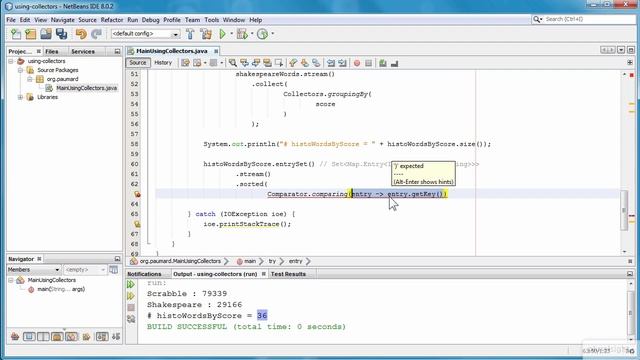The width and height of the screenshot is (640, 360).
Task: Click the Find Selection magnifier in editor toolbar
Action: 233,63
